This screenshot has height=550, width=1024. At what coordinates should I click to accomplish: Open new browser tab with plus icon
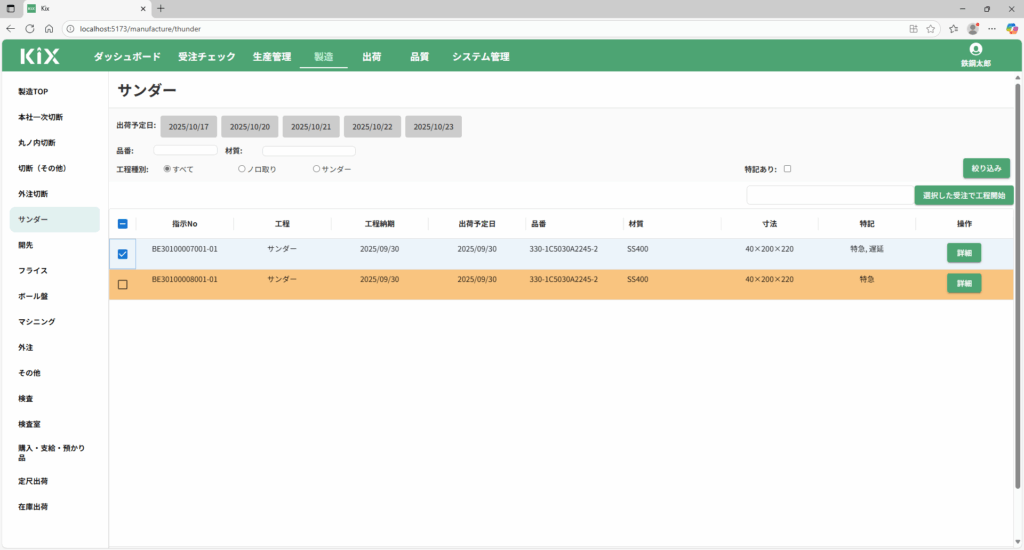pyautogui.click(x=161, y=8)
